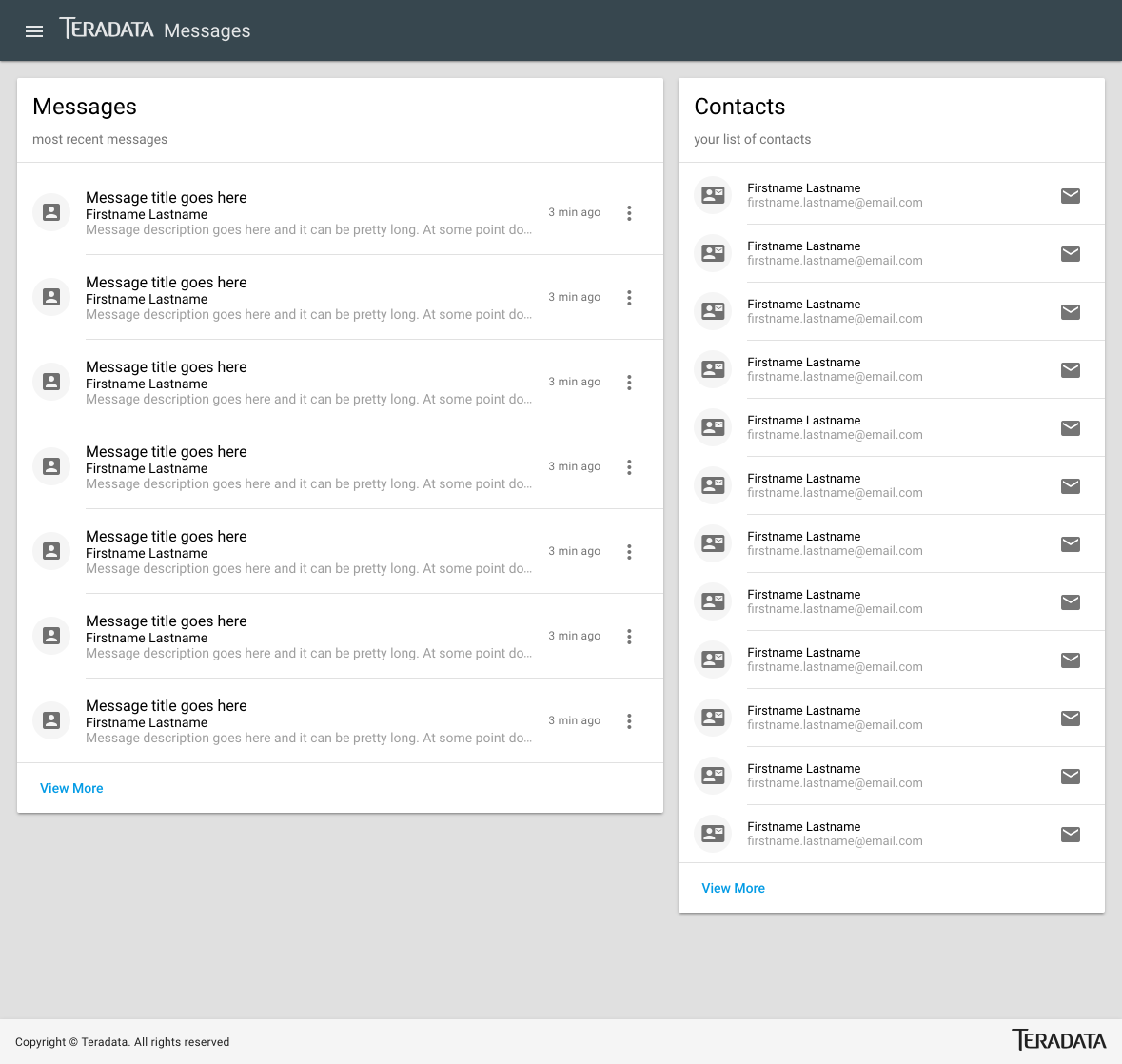Open the ninth contact in the Contacts list

pos(804,653)
